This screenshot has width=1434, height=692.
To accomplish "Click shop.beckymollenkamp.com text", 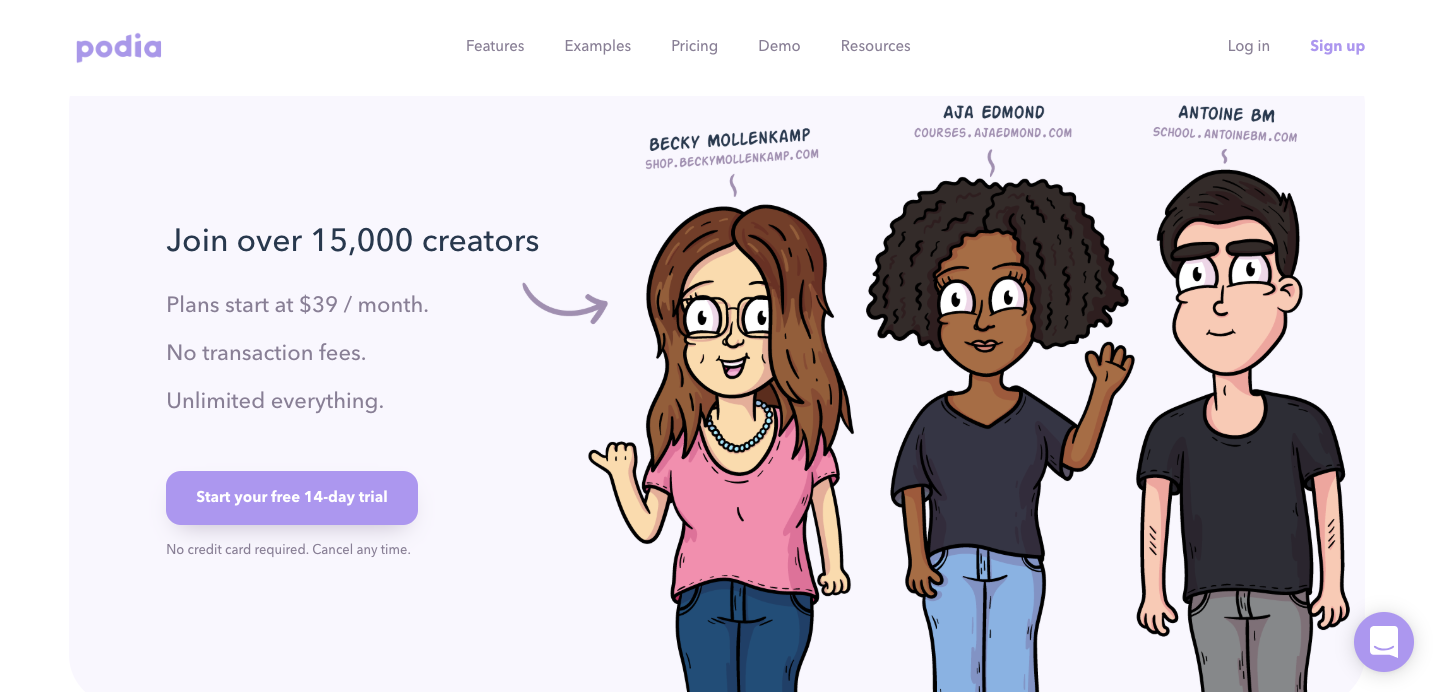I will pos(732,159).
